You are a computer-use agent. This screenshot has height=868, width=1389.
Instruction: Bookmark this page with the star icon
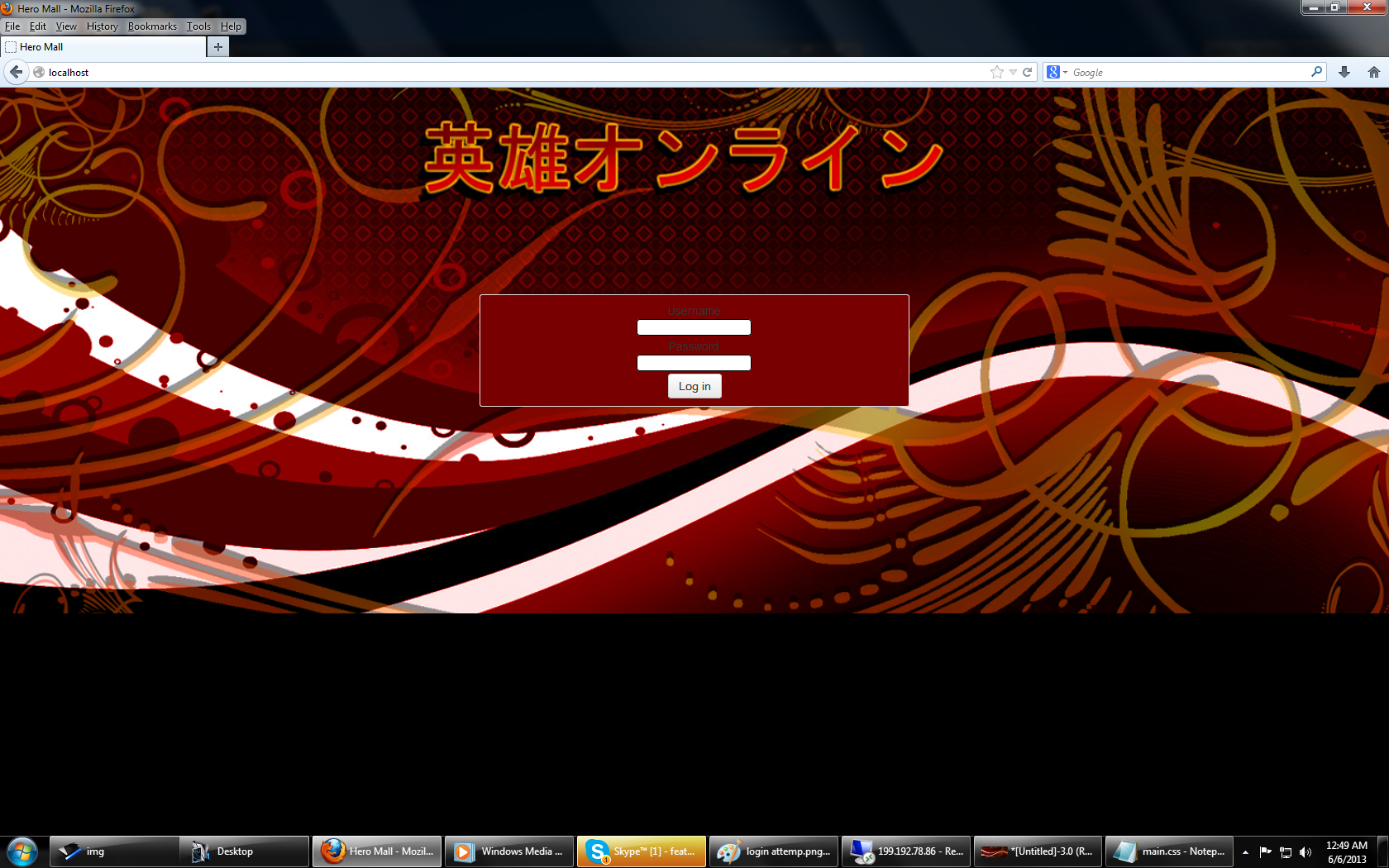tap(997, 72)
